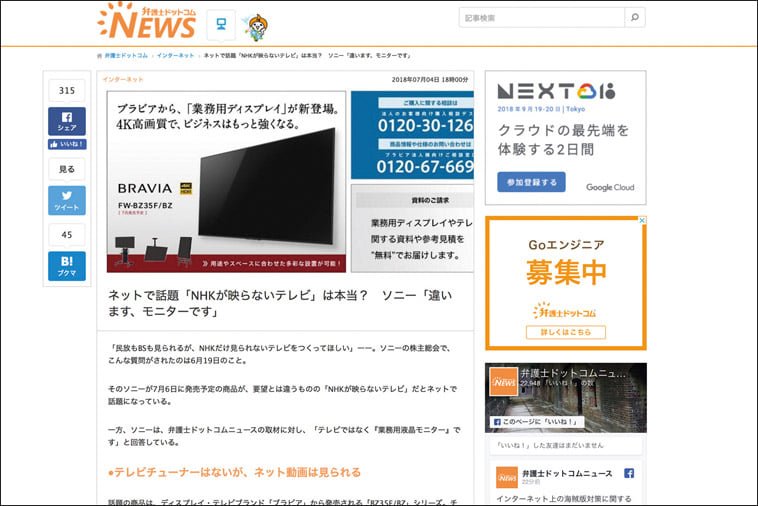Focus the article search input field

click(x=542, y=17)
